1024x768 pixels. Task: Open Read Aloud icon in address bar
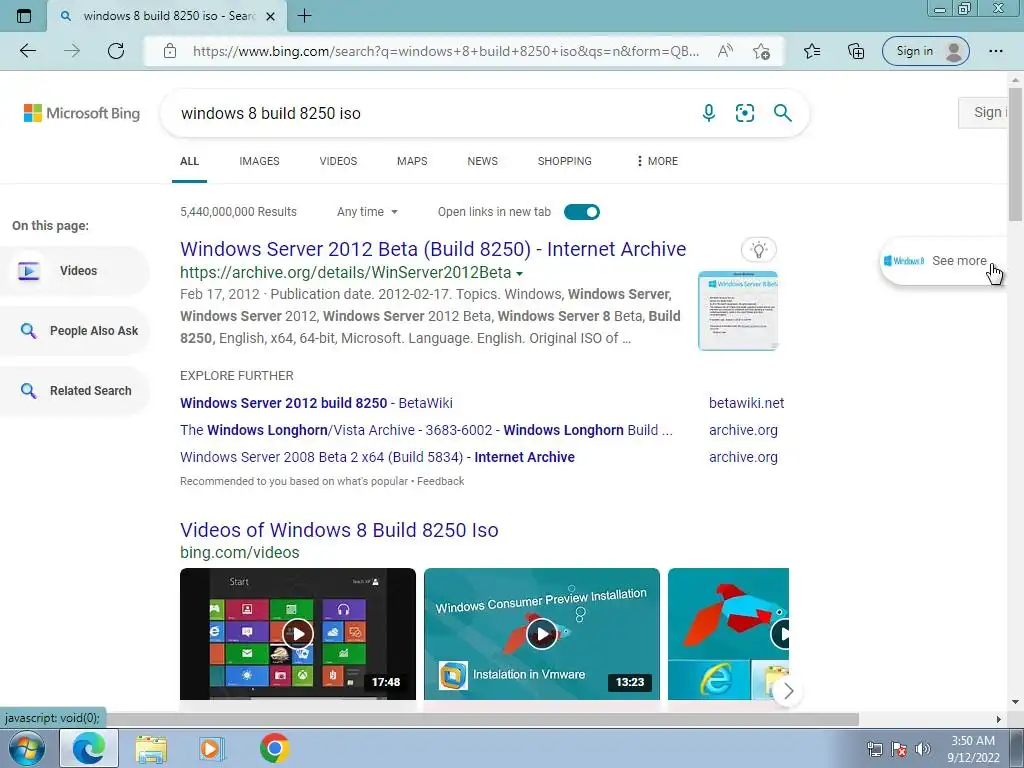coord(726,51)
